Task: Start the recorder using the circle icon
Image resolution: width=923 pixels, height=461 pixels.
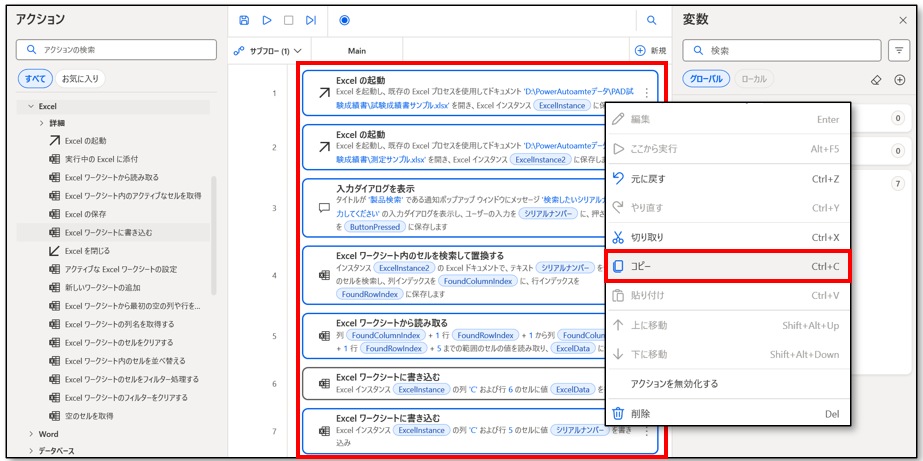Action: (344, 20)
